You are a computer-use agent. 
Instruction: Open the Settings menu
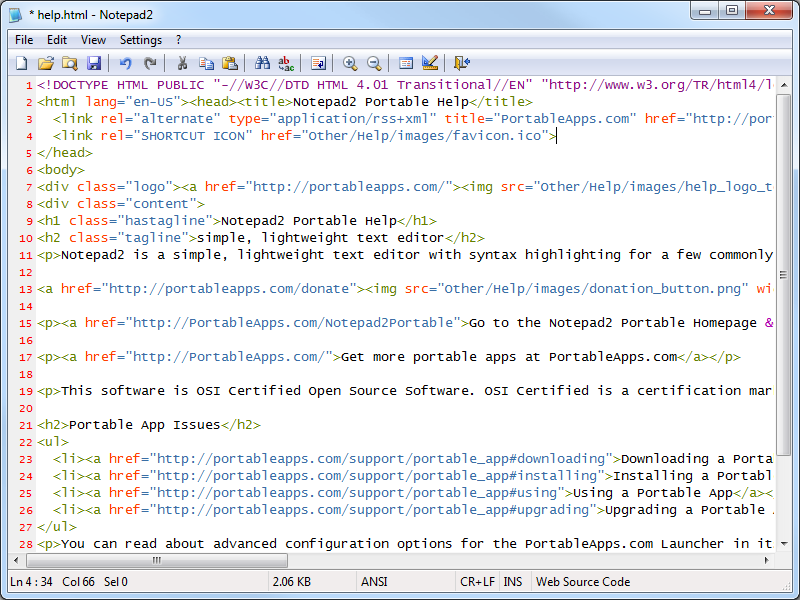[x=140, y=40]
